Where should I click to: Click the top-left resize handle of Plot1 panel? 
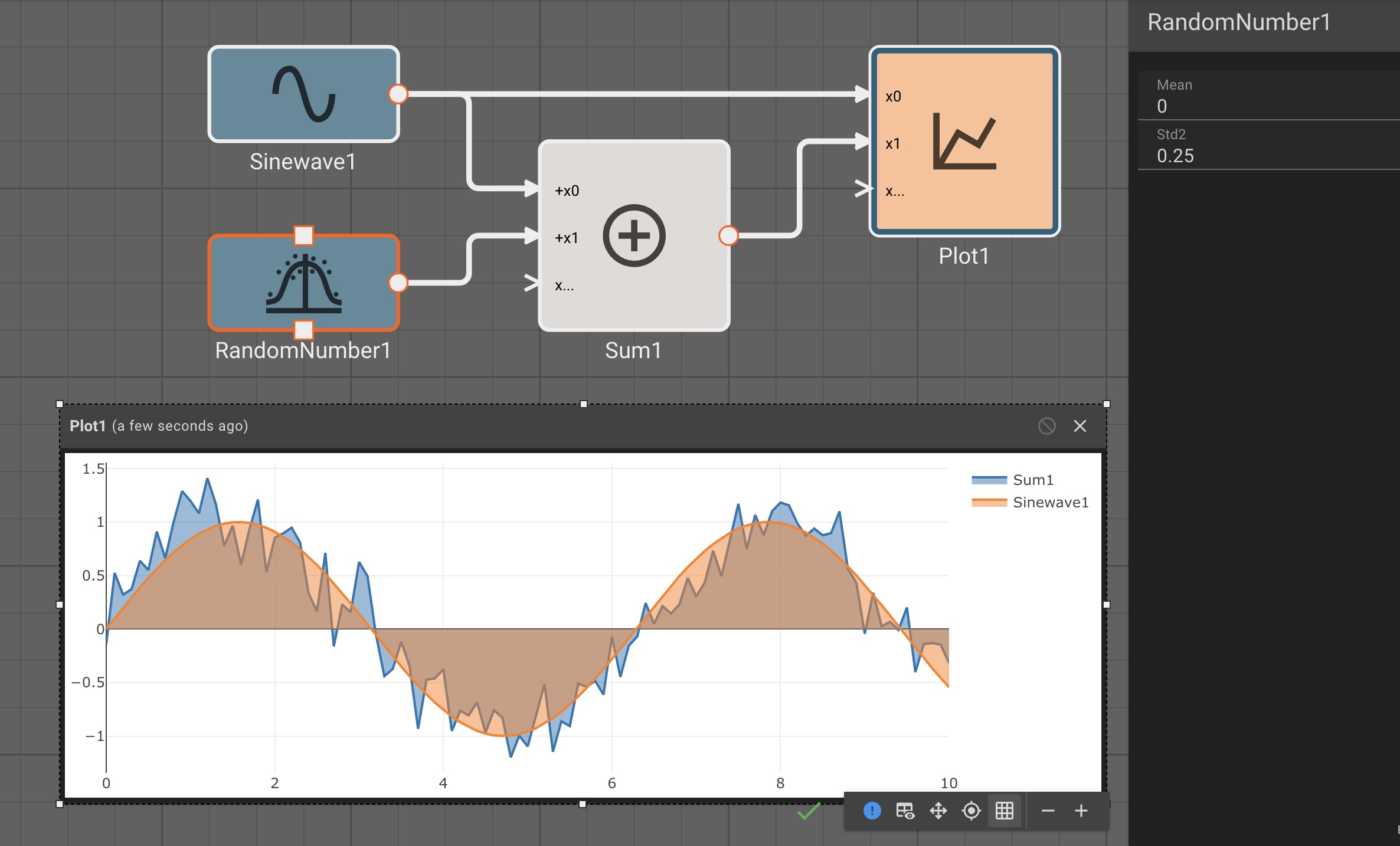click(x=59, y=404)
